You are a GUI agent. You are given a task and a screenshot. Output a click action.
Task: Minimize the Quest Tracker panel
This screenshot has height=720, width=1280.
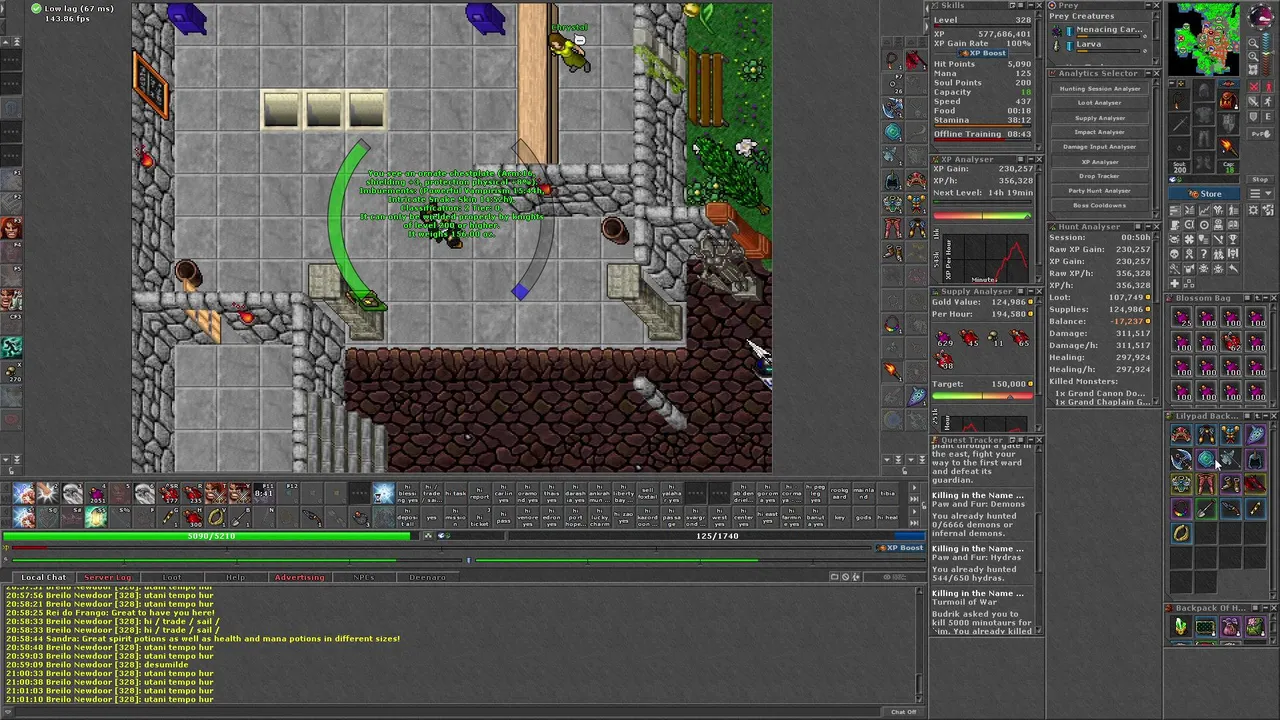point(1031,440)
